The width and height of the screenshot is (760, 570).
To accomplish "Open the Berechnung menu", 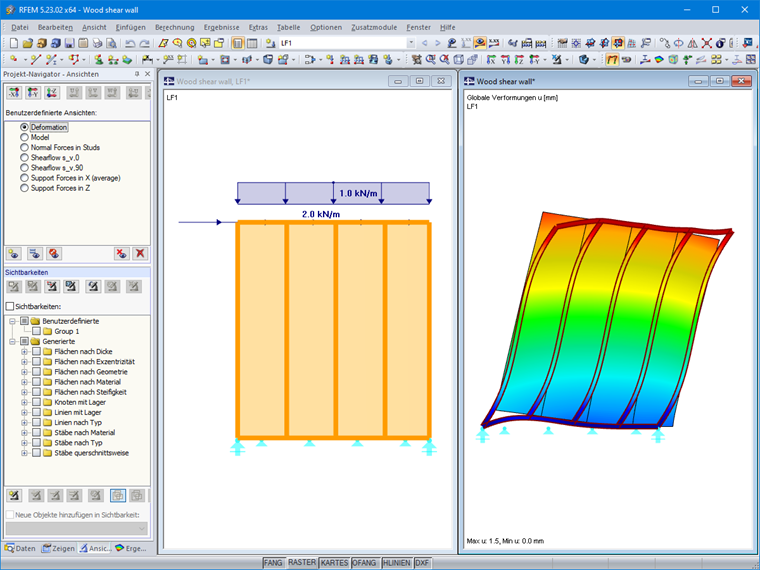I will pos(174,28).
